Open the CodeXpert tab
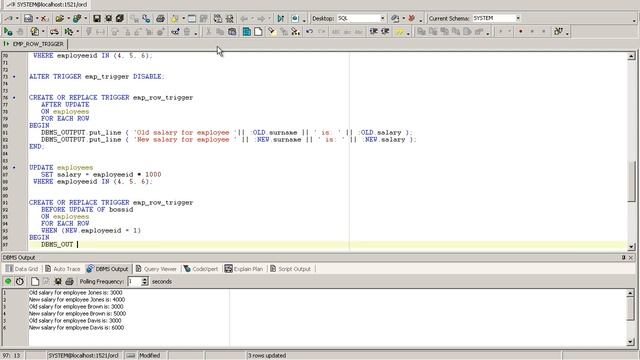 point(201,269)
